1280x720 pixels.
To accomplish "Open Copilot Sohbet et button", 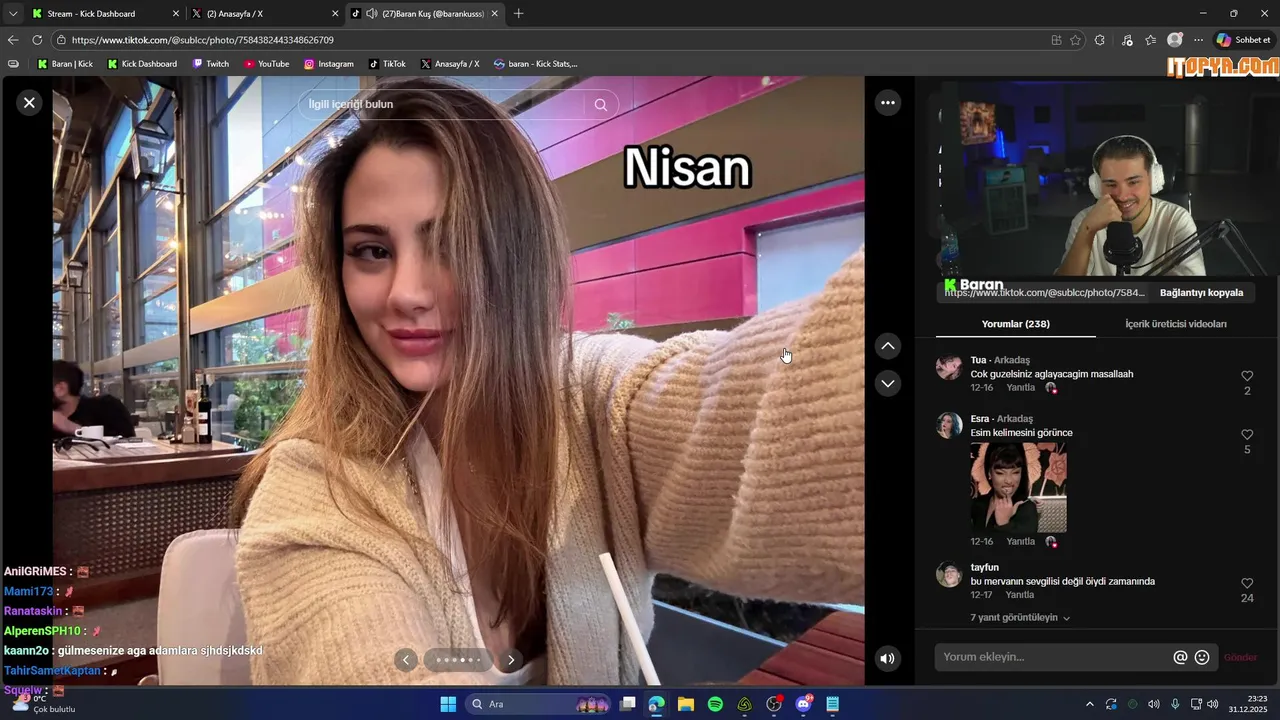I will pyautogui.click(x=1243, y=40).
